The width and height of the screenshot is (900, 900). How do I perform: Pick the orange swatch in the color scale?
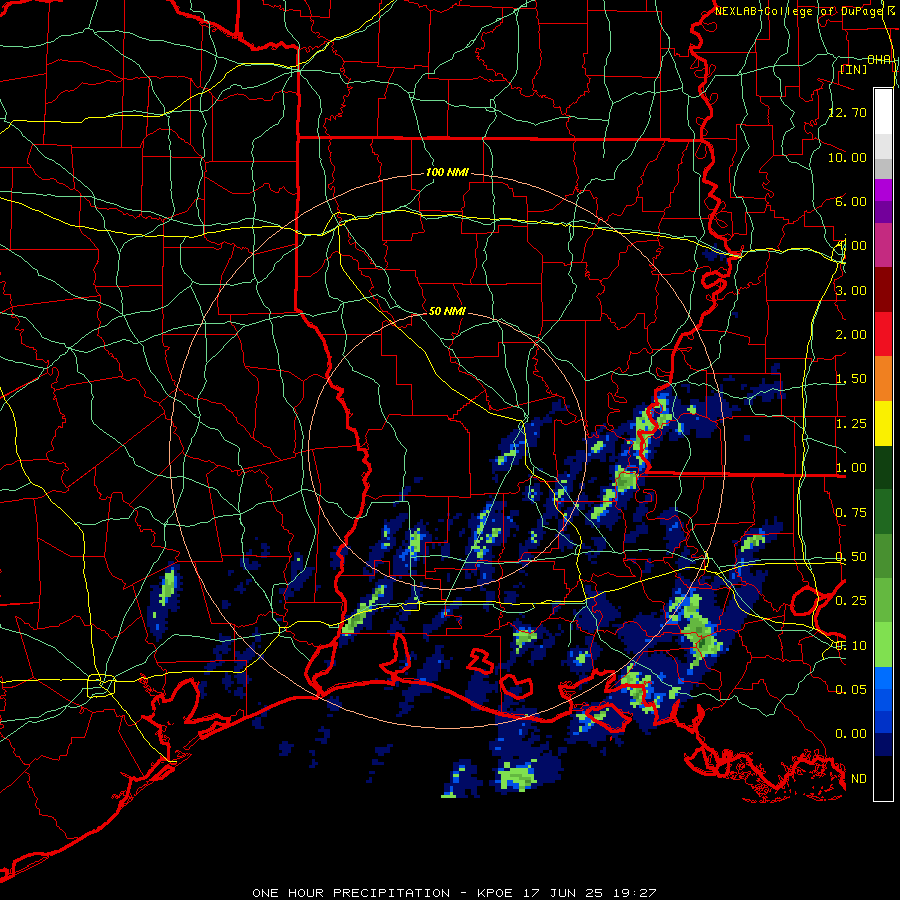pyautogui.click(x=883, y=379)
